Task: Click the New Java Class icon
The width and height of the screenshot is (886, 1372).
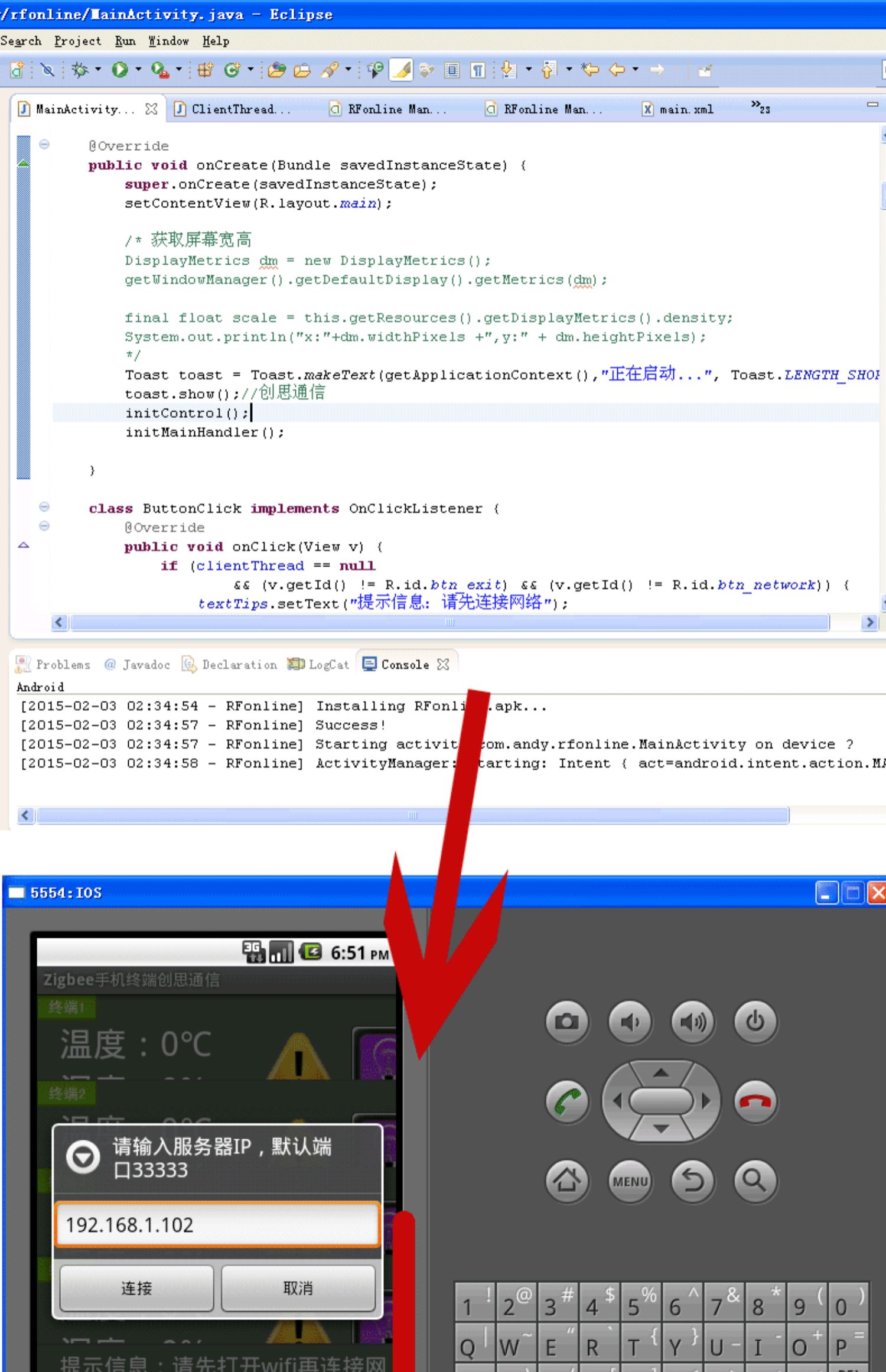Action: [x=232, y=70]
